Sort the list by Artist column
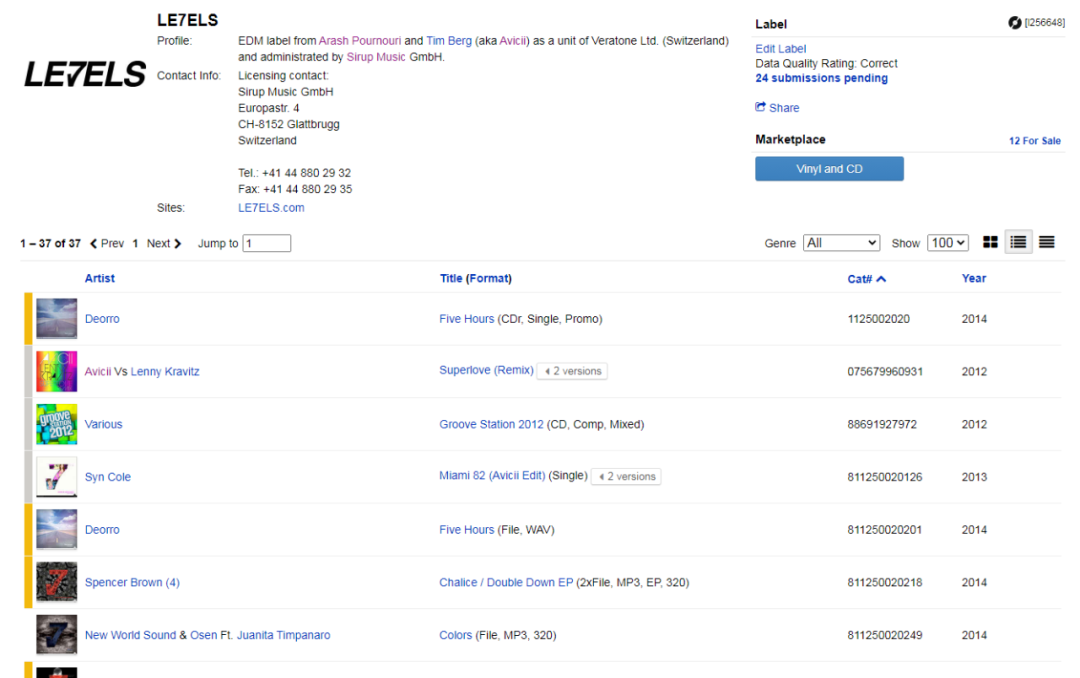1080x678 pixels. click(100, 278)
